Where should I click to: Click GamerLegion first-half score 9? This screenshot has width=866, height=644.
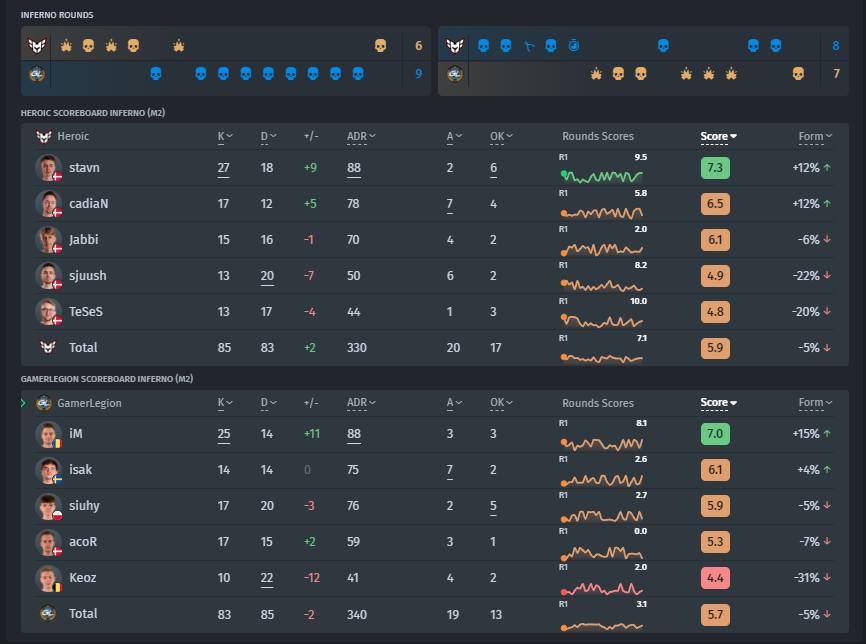pyautogui.click(x=418, y=73)
